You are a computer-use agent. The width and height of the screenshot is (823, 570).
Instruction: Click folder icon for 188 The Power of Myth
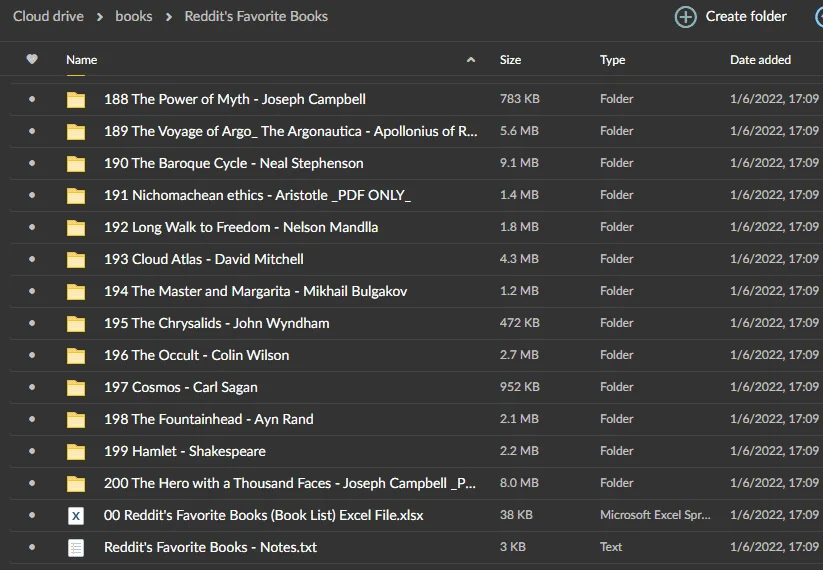[x=76, y=99]
